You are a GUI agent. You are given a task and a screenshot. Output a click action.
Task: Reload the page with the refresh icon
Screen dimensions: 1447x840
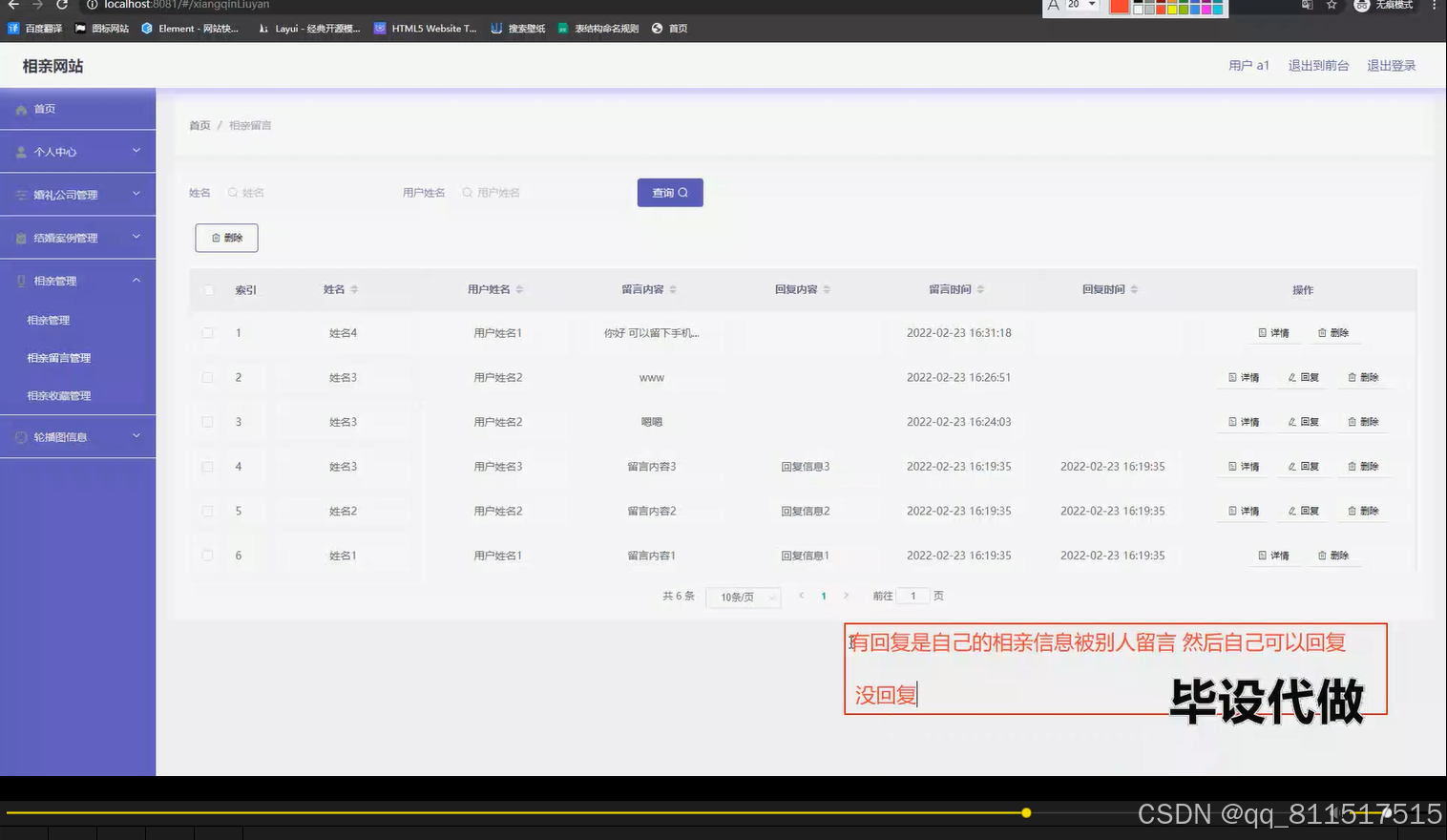62,5
